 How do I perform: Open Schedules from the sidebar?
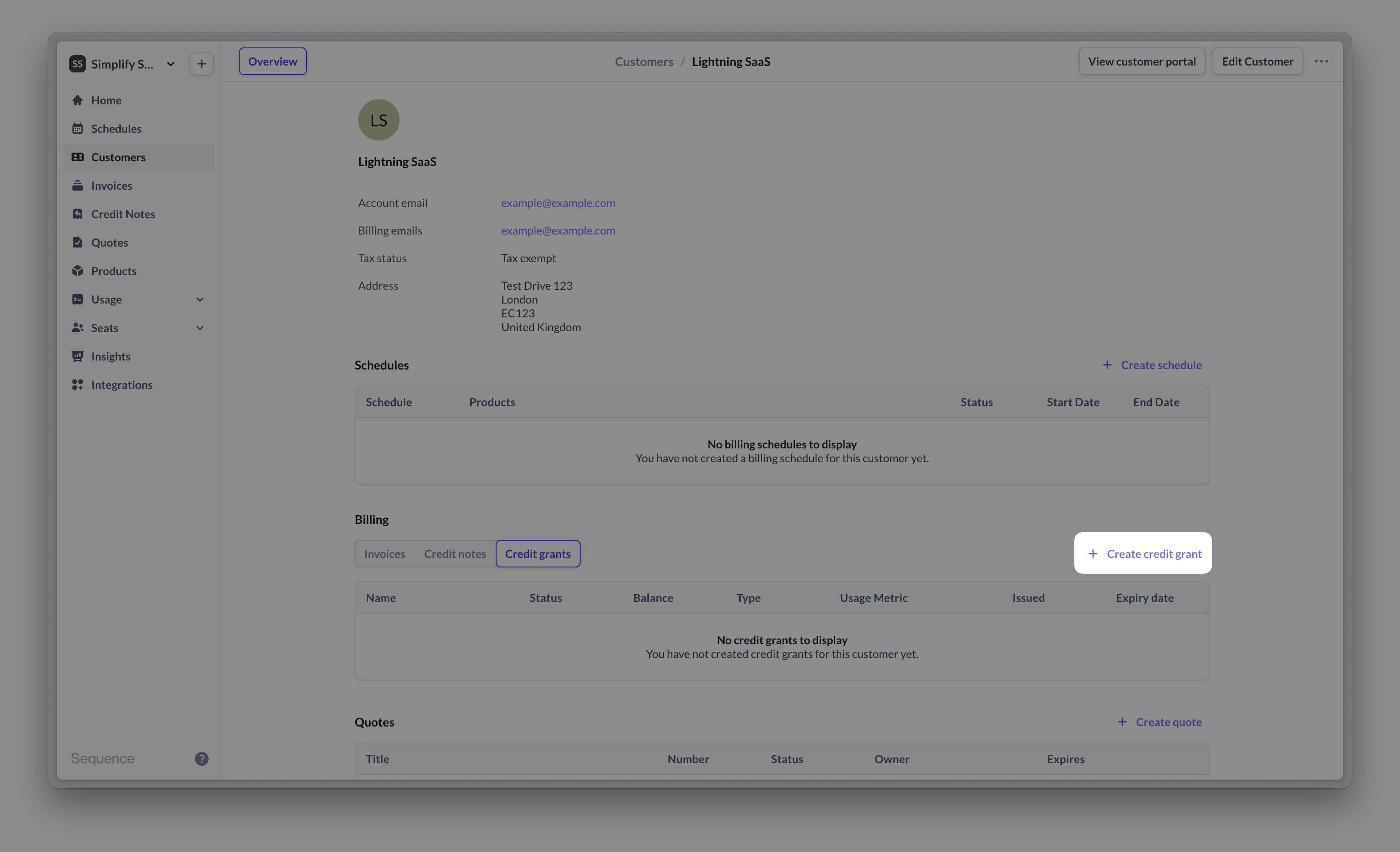pos(139,128)
